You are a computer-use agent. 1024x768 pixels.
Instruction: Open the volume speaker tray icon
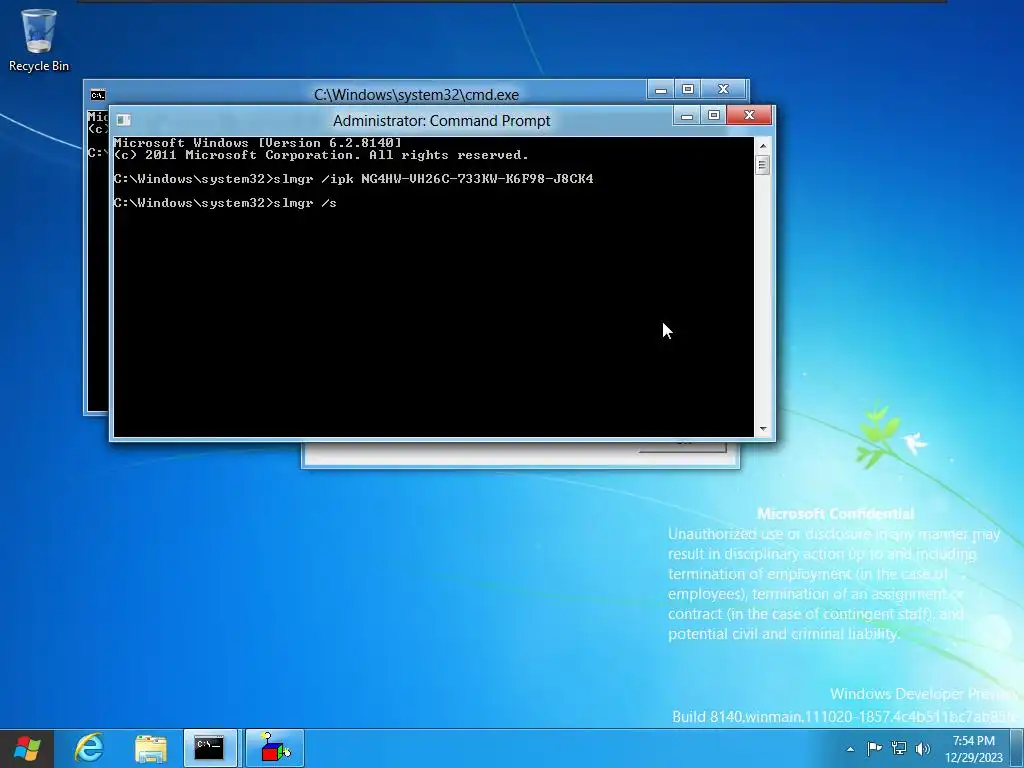(x=922, y=748)
